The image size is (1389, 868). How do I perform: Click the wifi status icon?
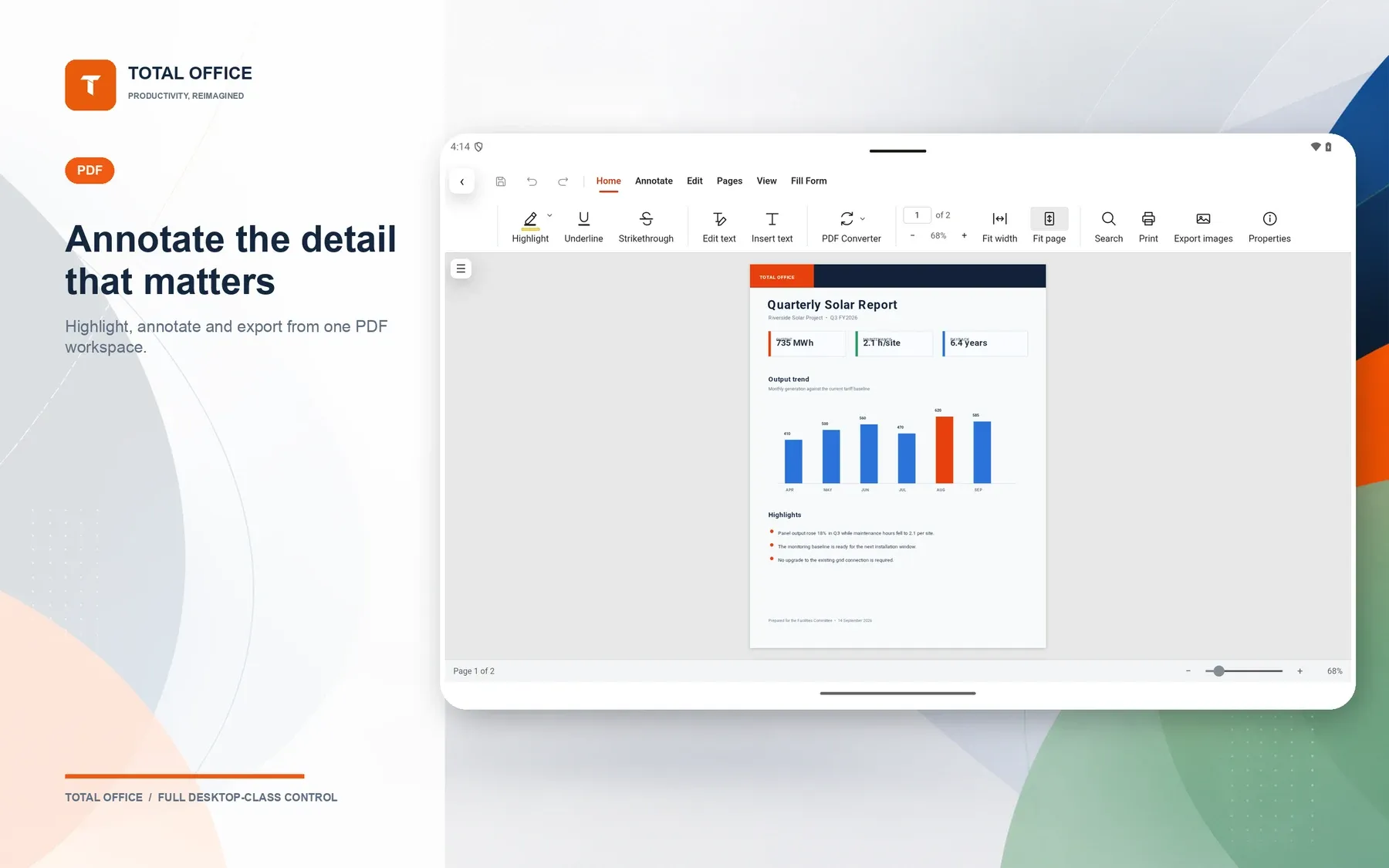[x=1316, y=147]
